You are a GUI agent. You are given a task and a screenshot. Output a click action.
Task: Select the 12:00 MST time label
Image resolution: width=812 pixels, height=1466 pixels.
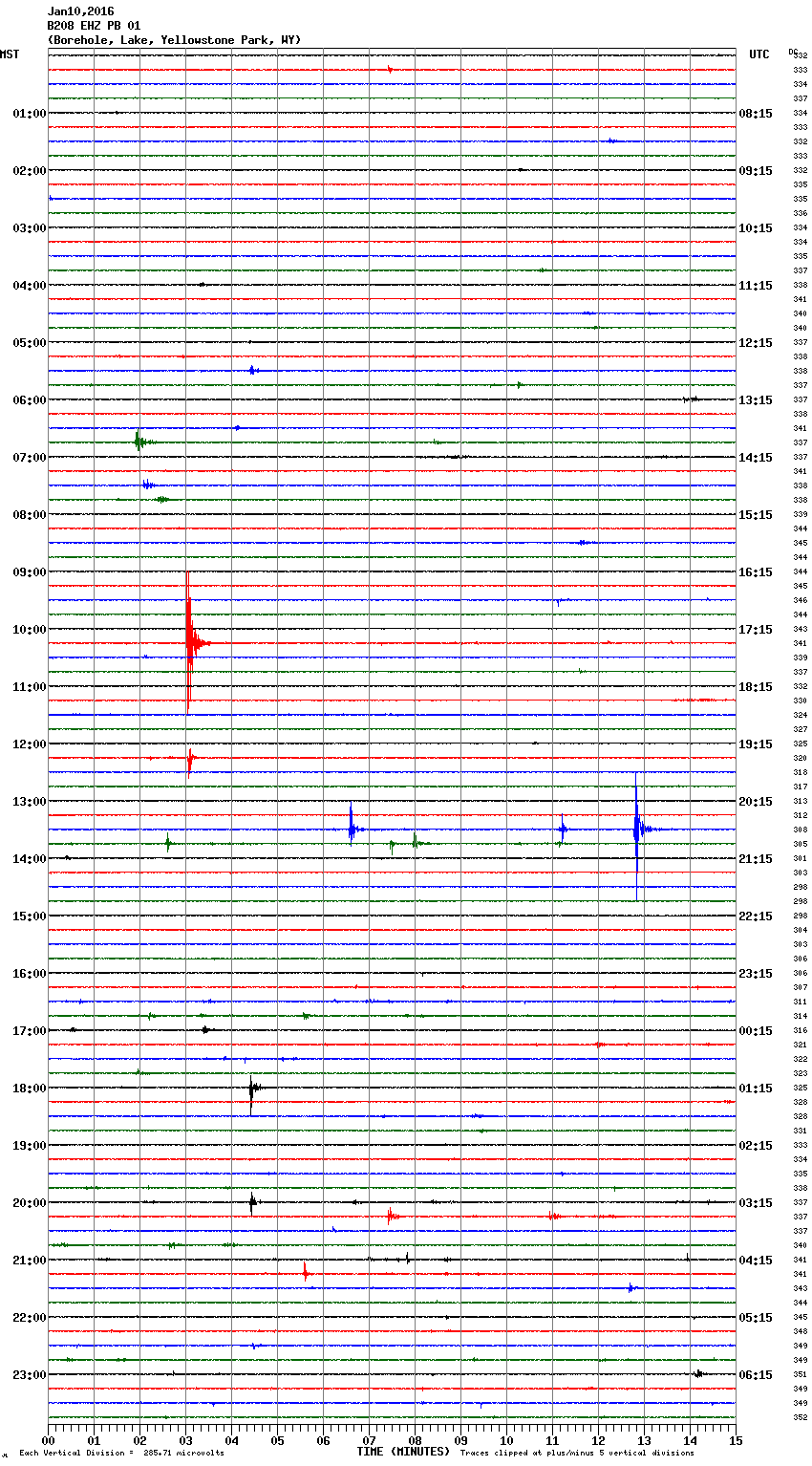pyautogui.click(x=30, y=744)
